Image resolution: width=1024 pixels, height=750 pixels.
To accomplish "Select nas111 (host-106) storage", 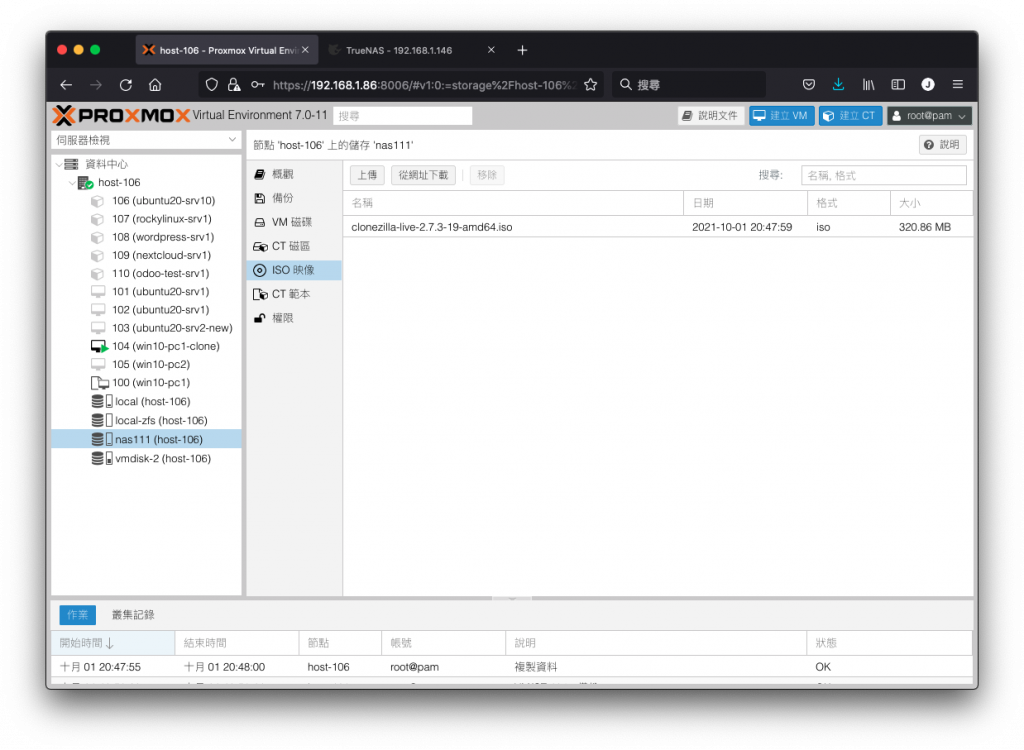I will 146,439.
